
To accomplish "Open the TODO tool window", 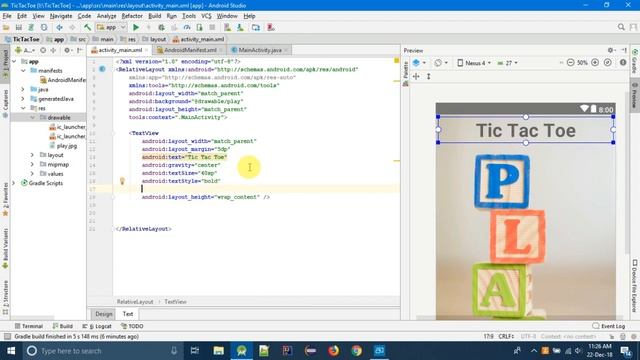I will pos(132,326).
